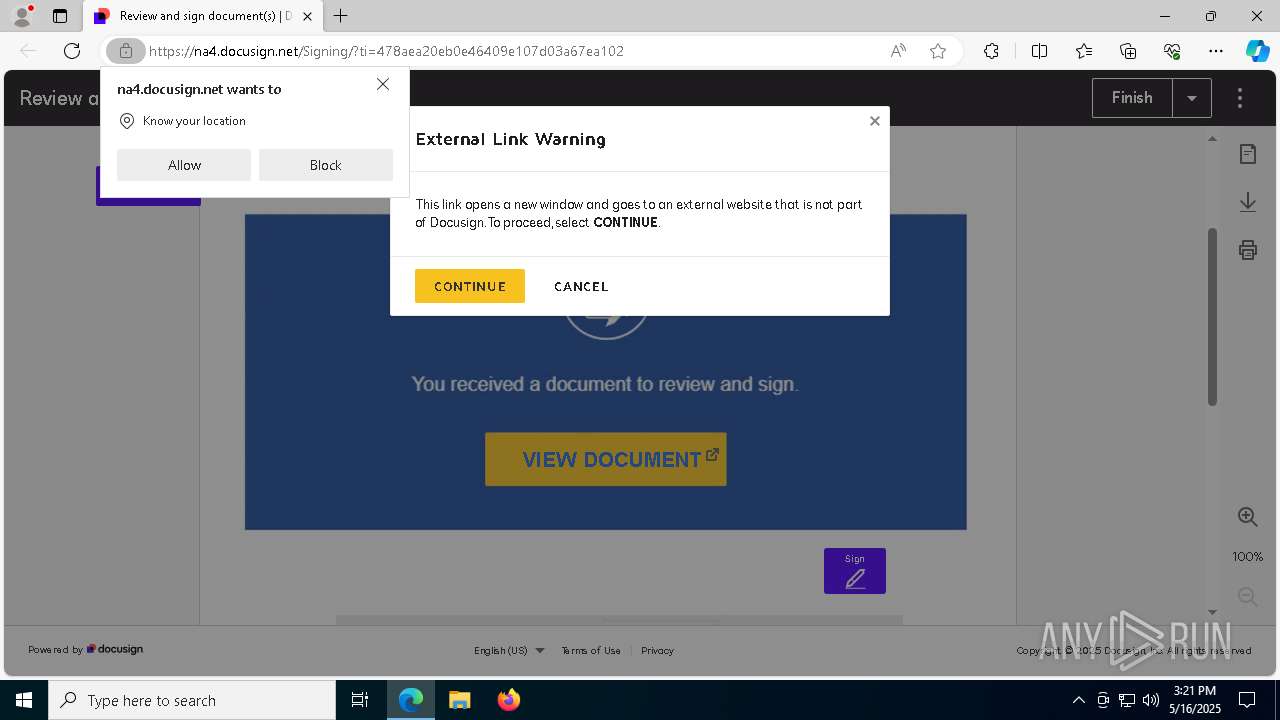Click the Finish button
The image size is (1280, 720).
coord(1132,98)
